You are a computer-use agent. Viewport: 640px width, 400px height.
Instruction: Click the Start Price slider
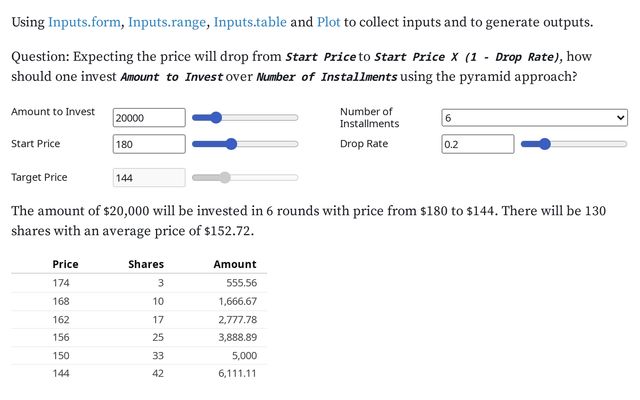[245, 144]
